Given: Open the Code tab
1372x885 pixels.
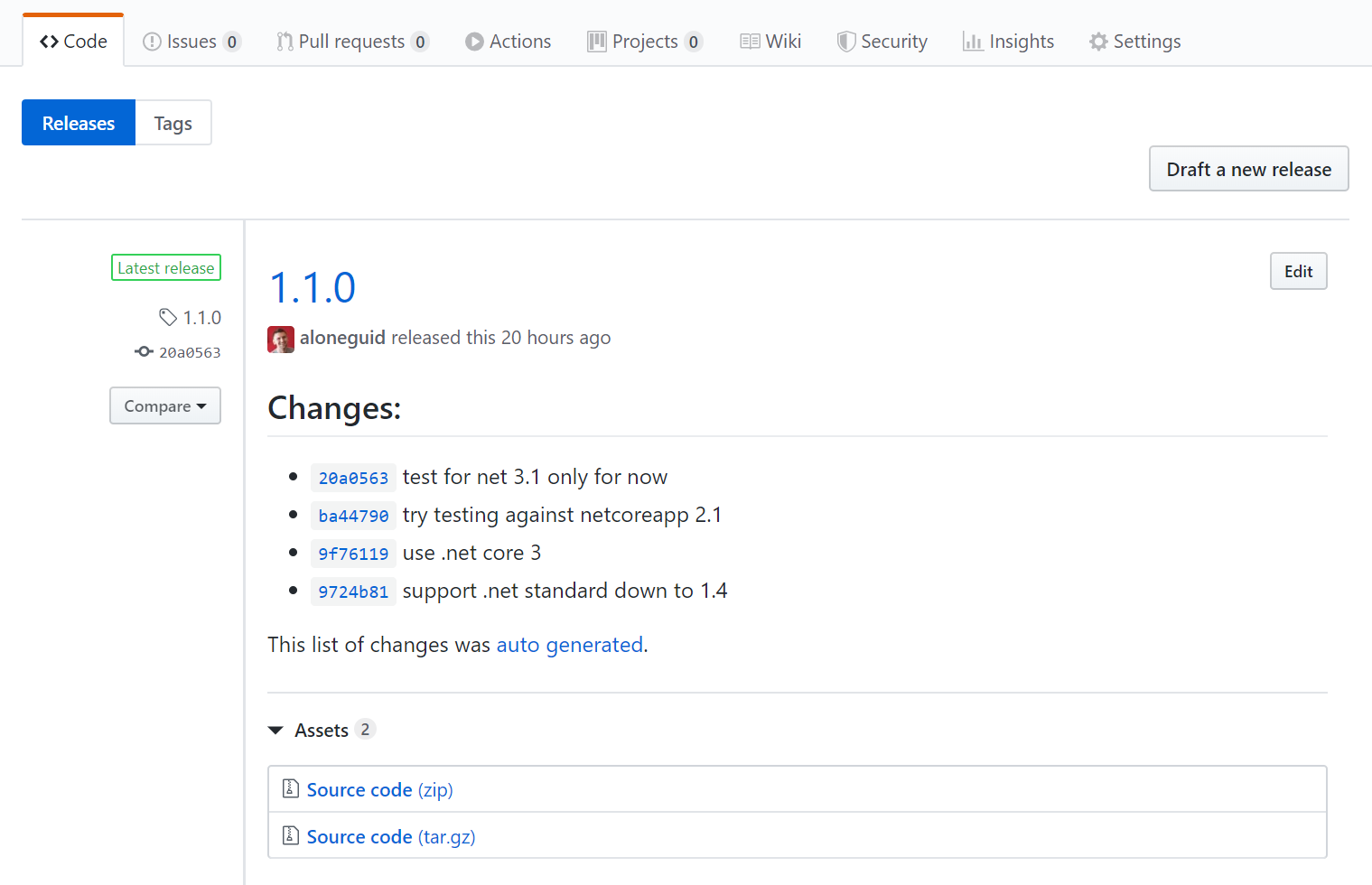Looking at the screenshot, I should 73,42.
